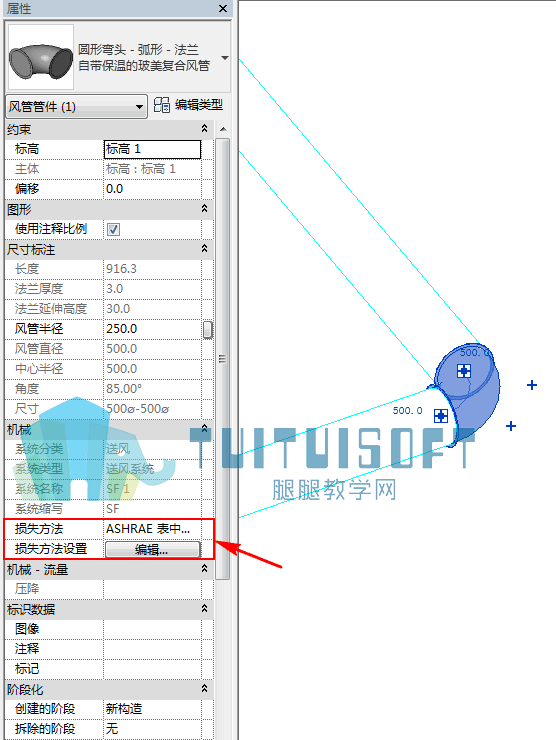Click the upper connector control on elbow

coord(464,371)
